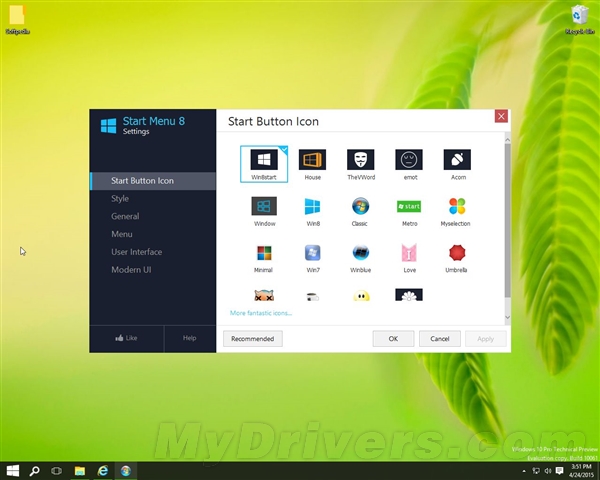Close the Start Menu 8 settings window

(x=501, y=116)
